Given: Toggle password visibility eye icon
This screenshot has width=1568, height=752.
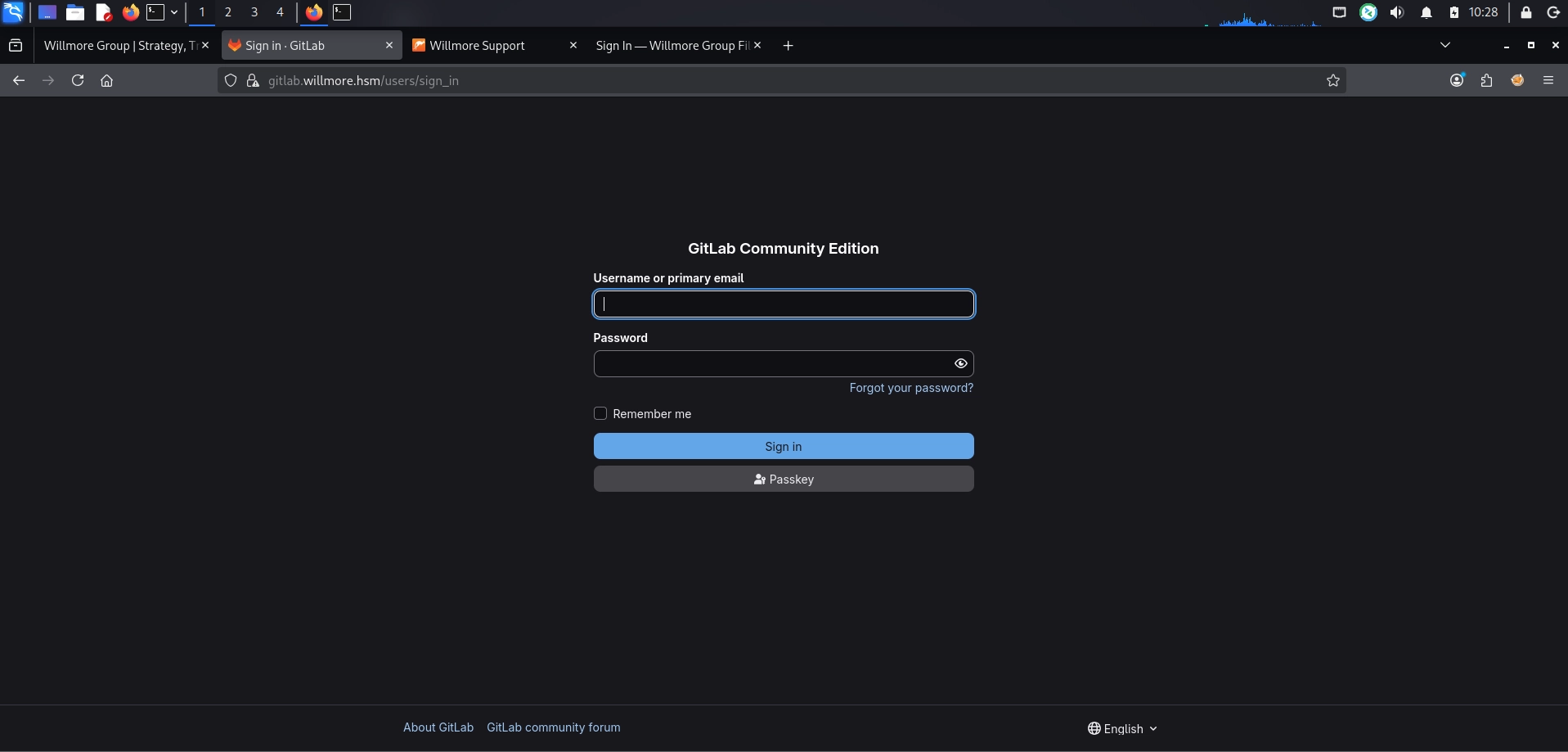Looking at the screenshot, I should tap(961, 363).
